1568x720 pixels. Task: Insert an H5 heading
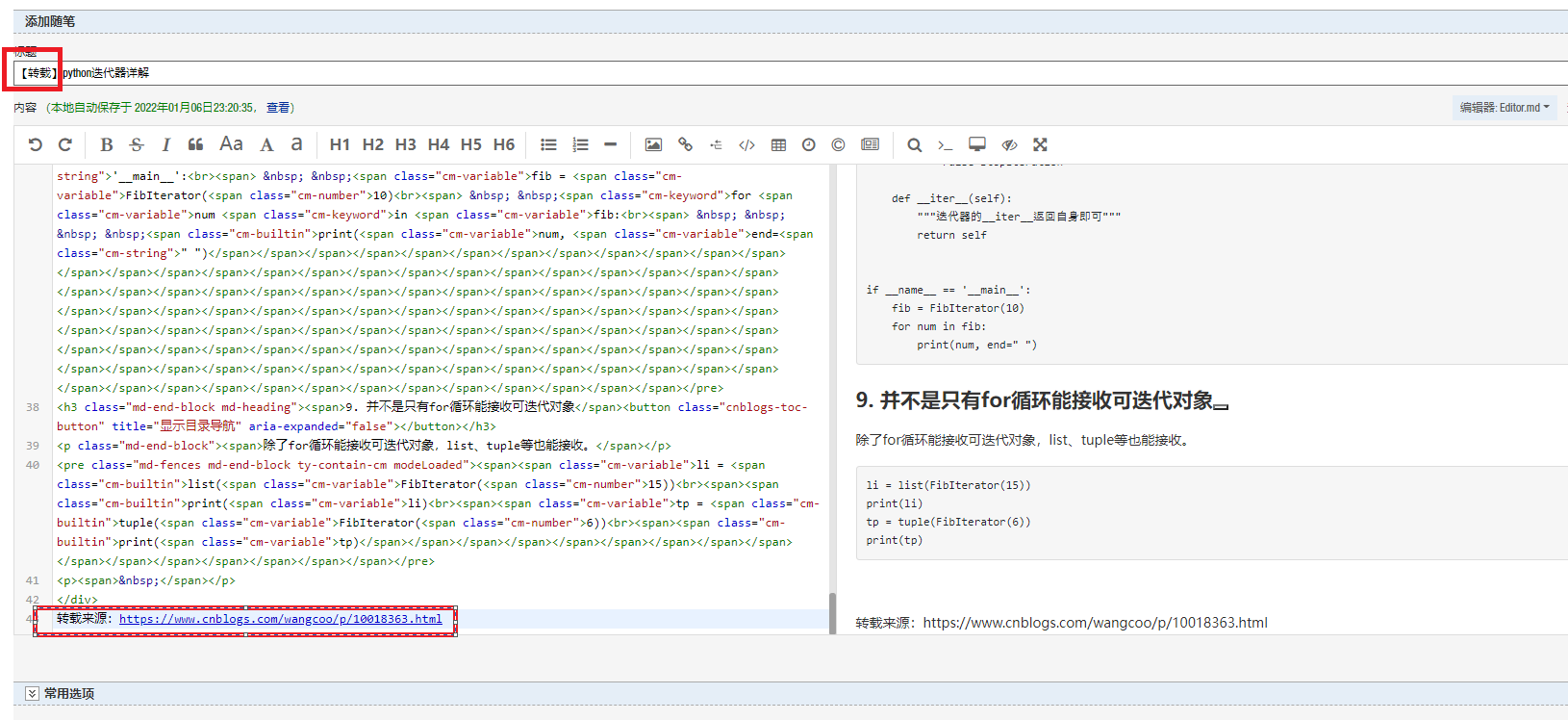[471, 144]
